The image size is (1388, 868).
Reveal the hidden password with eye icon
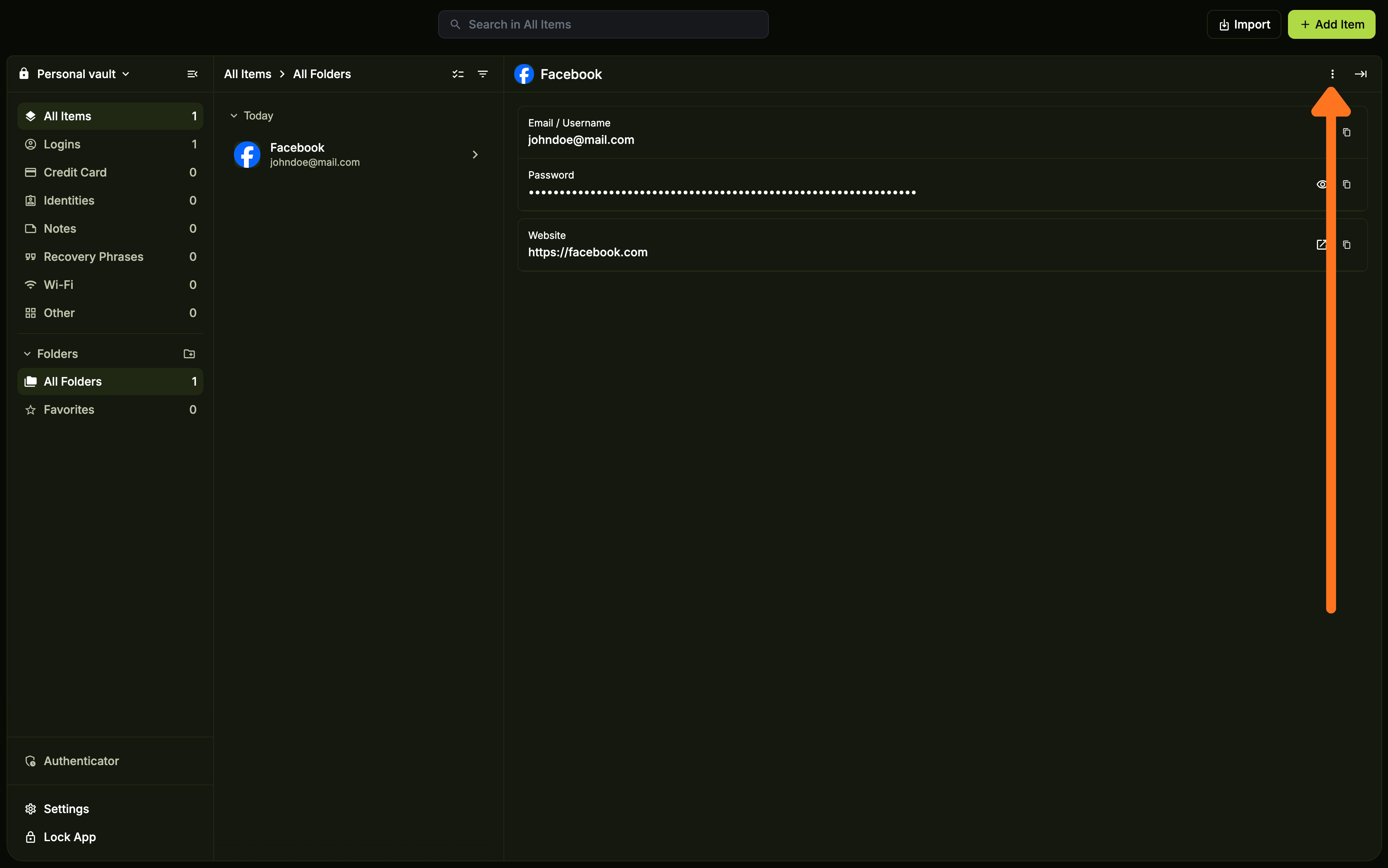point(1321,184)
